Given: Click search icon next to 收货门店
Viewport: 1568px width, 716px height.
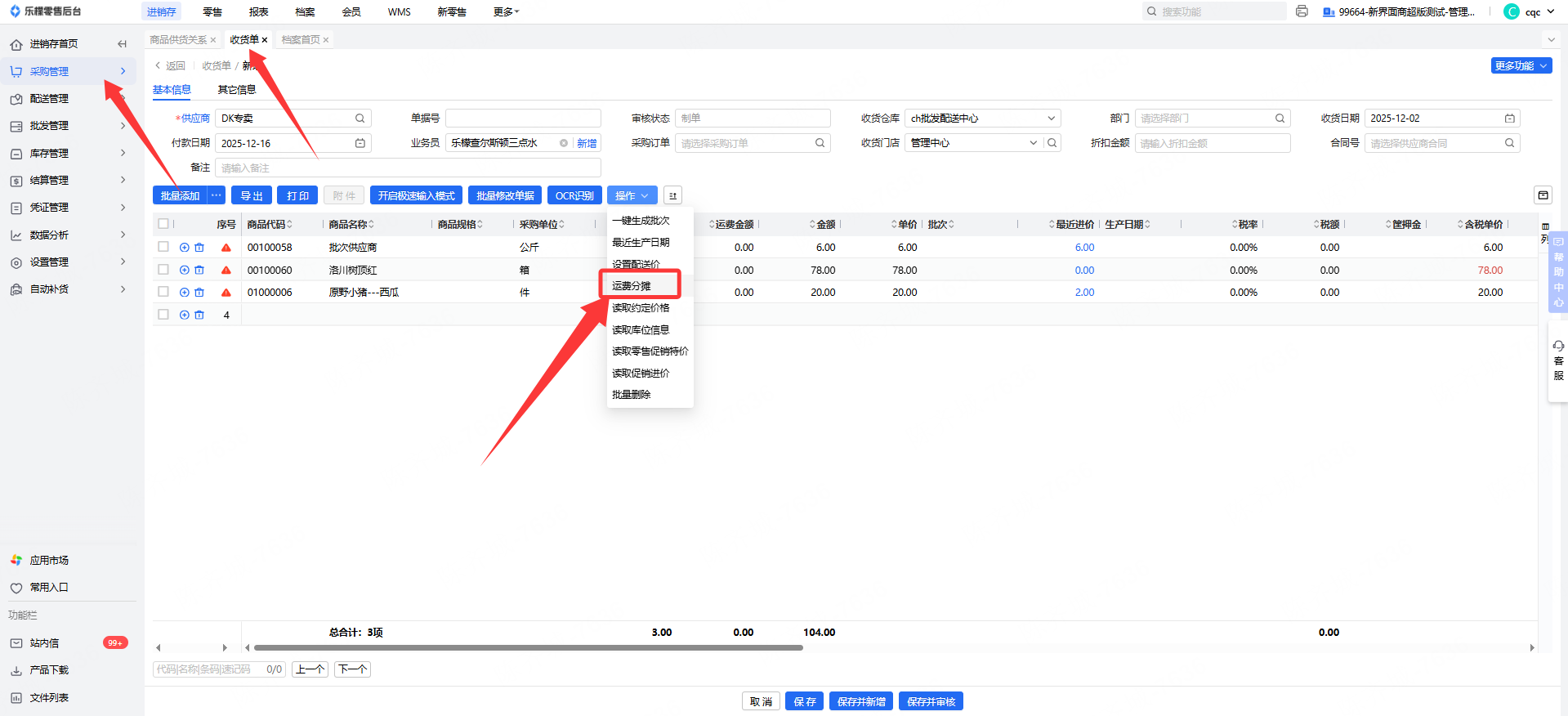Looking at the screenshot, I should point(1052,143).
